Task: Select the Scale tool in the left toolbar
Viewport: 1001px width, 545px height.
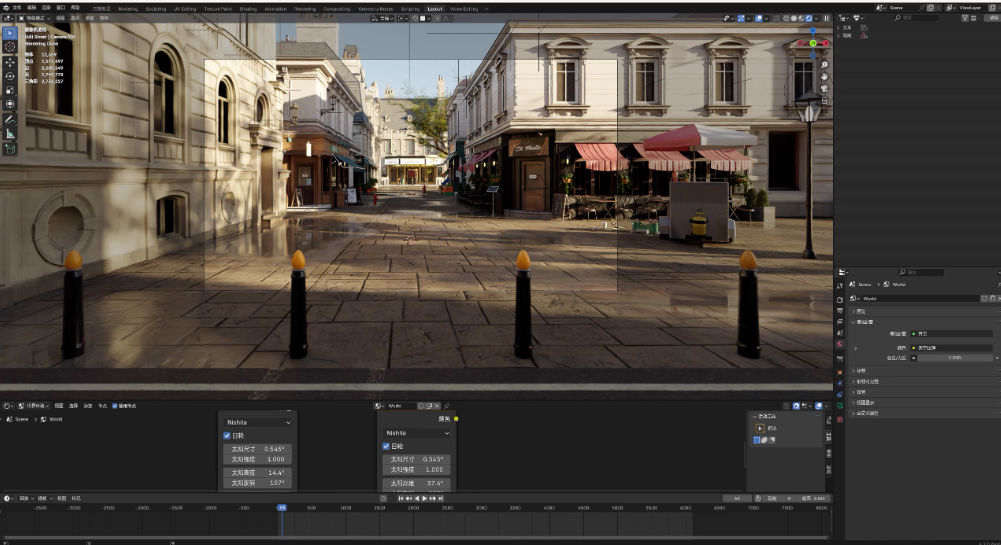Action: (10, 90)
